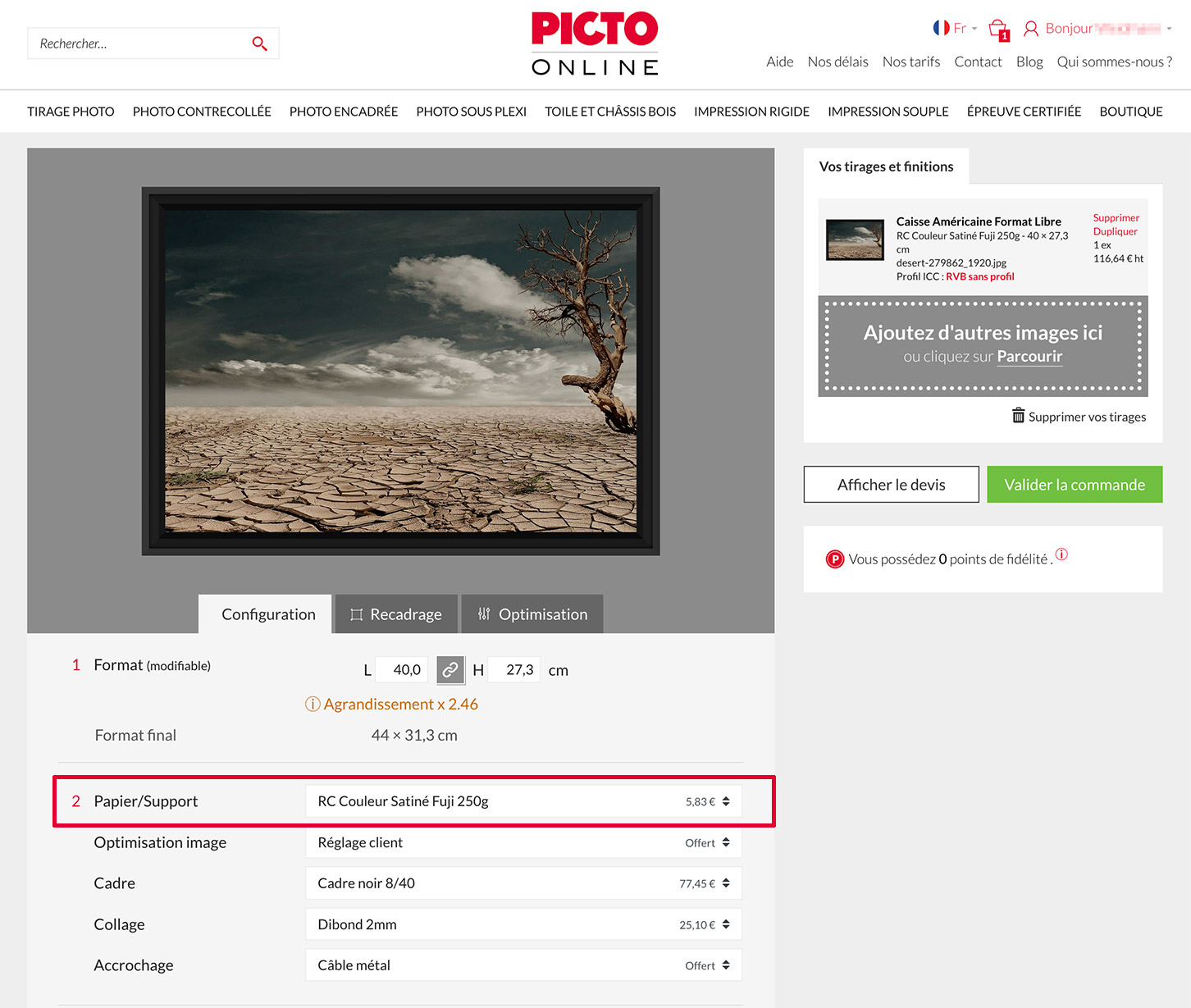This screenshot has width=1191, height=1008.
Task: Expand the Accrochage Câble métal dropdown
Action: pos(523,965)
